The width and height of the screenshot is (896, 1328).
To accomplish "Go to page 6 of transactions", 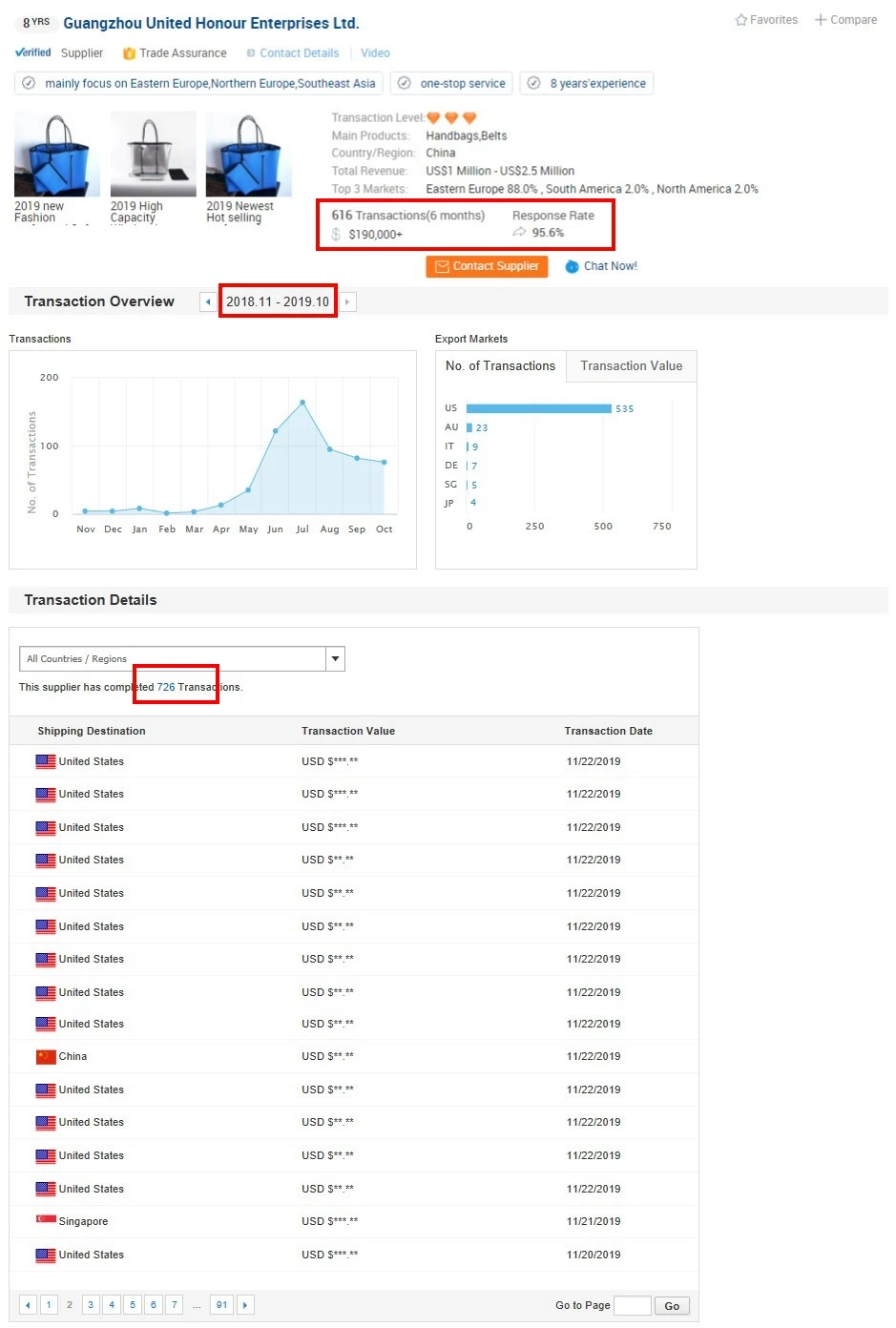I will coord(154,1305).
